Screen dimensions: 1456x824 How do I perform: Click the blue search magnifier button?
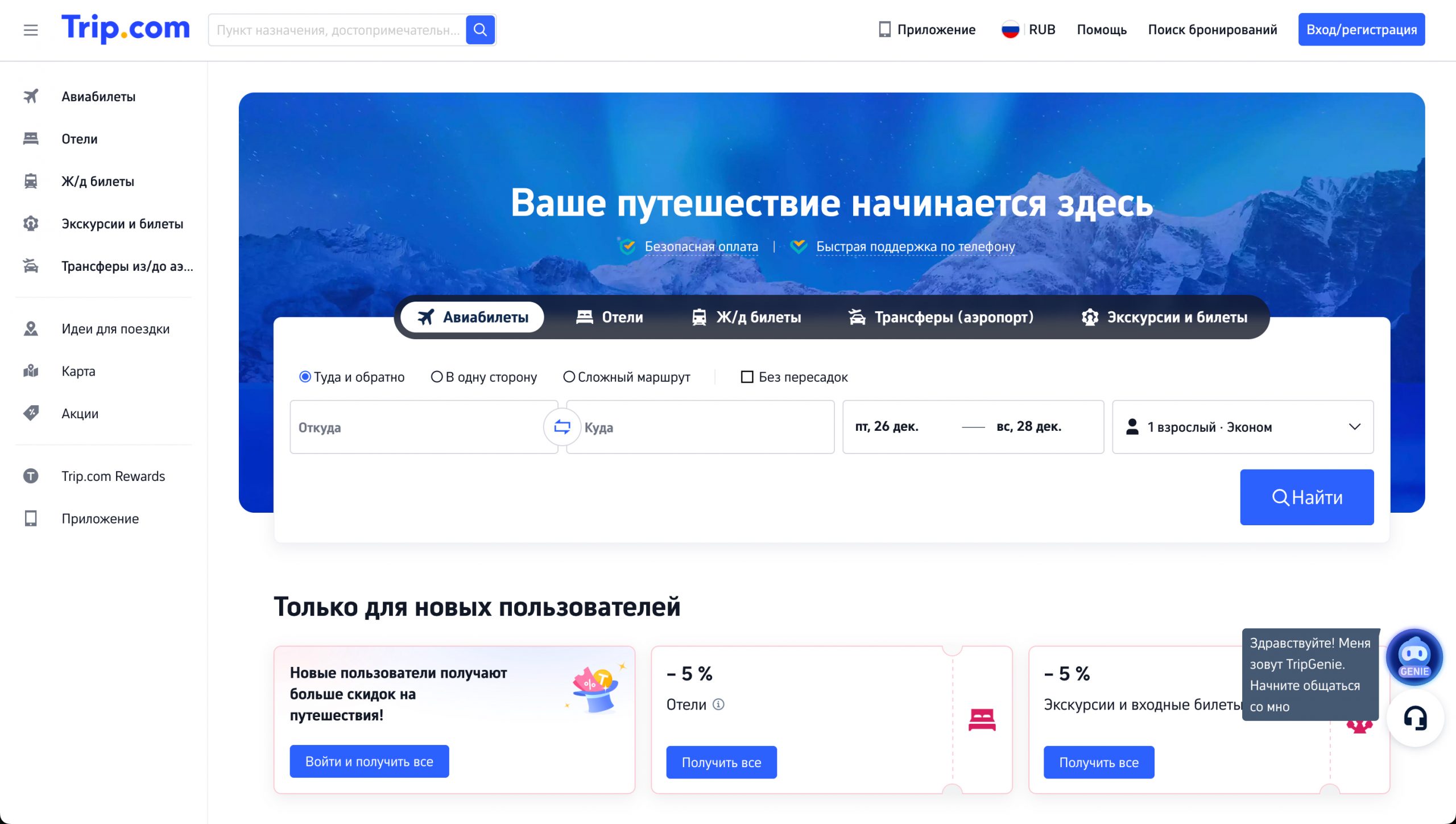[480, 30]
